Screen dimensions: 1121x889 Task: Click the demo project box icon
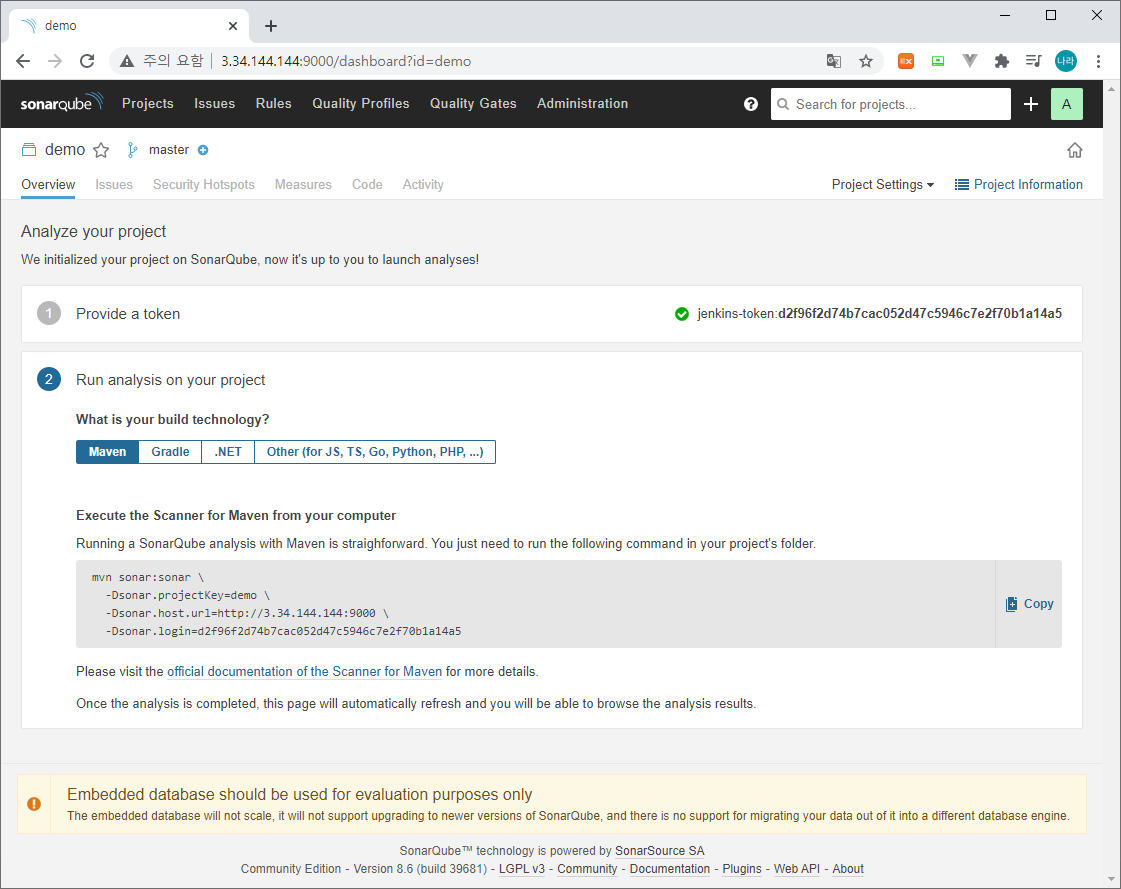point(29,149)
